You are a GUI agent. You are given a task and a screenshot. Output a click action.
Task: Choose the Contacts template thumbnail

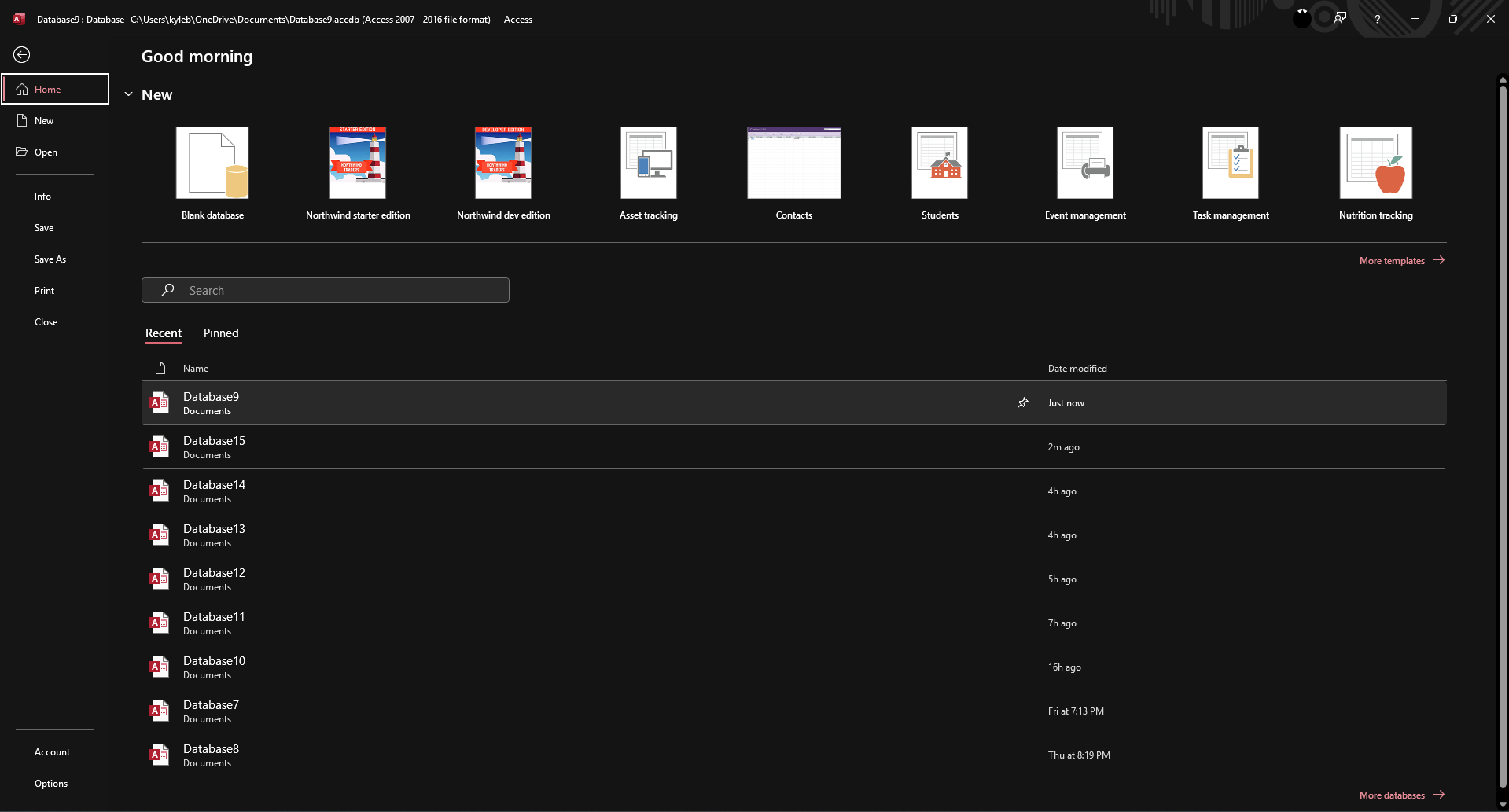[794, 163]
